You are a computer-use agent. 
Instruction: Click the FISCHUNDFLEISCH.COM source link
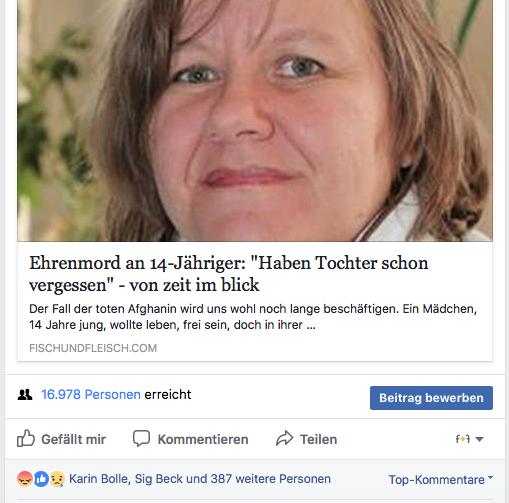(93, 348)
